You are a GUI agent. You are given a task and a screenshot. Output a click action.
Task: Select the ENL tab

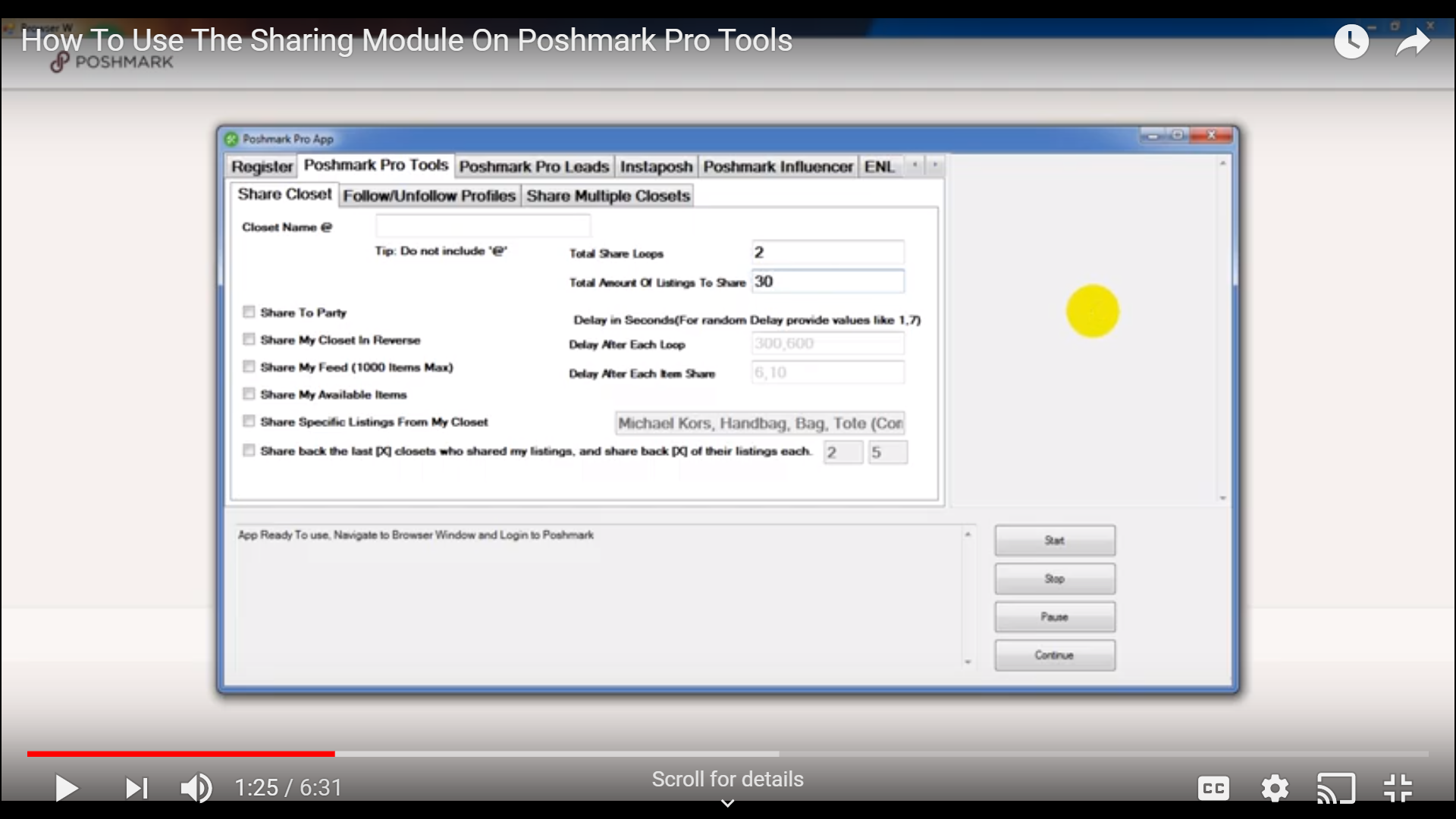pyautogui.click(x=880, y=167)
